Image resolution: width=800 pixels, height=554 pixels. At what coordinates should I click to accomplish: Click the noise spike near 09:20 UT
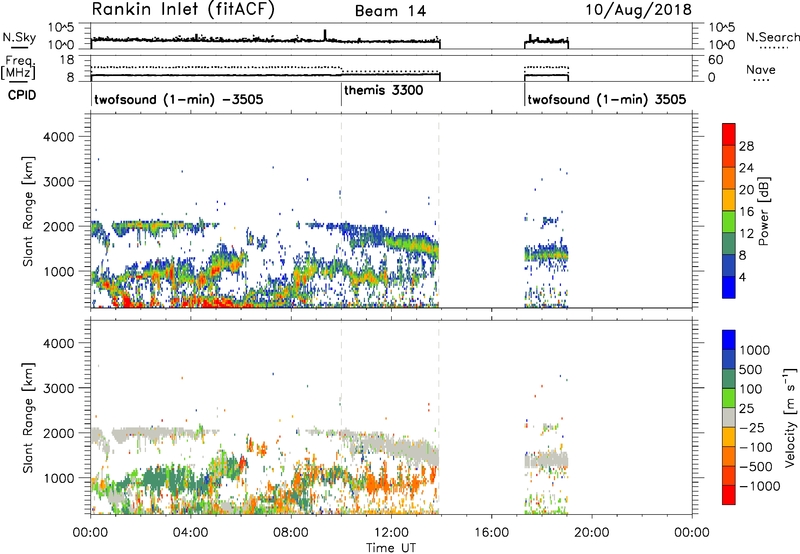[325, 35]
